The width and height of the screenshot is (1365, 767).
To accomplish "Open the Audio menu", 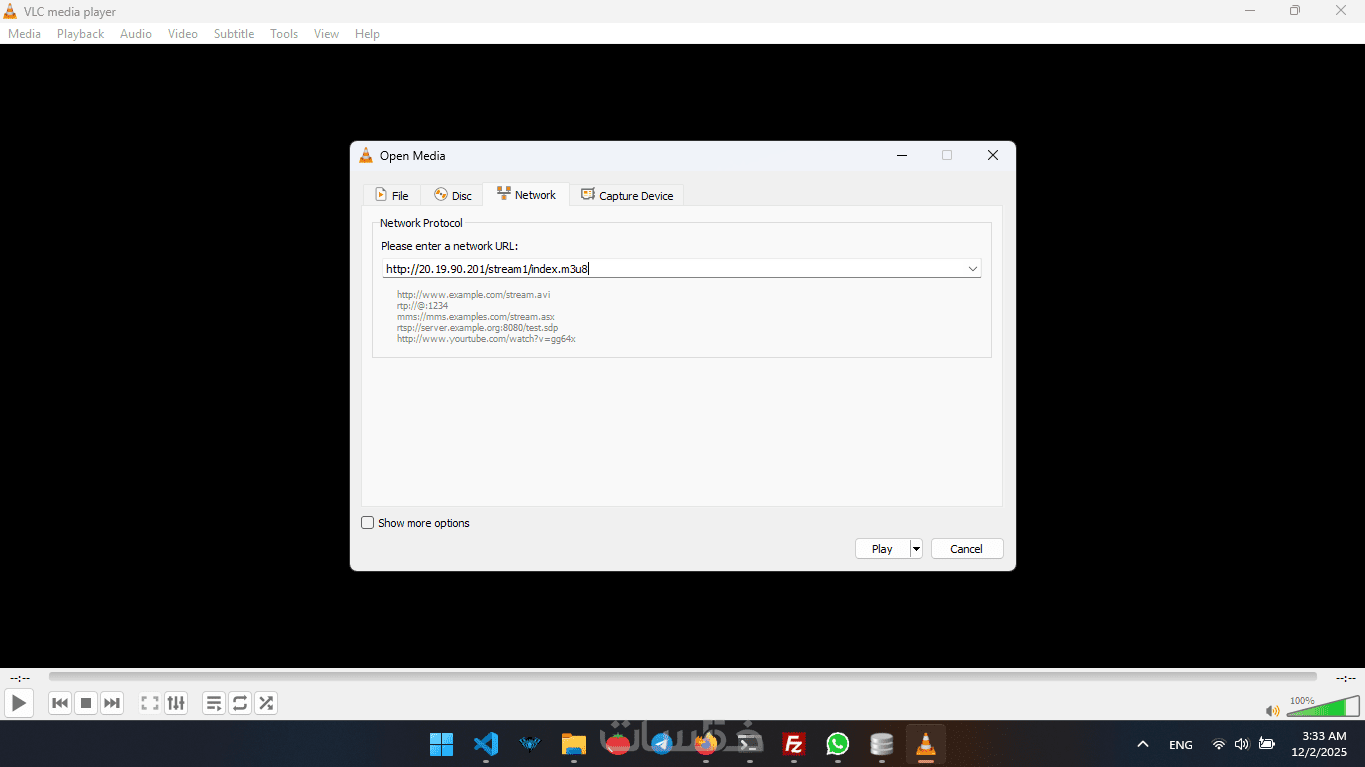I will (x=136, y=34).
